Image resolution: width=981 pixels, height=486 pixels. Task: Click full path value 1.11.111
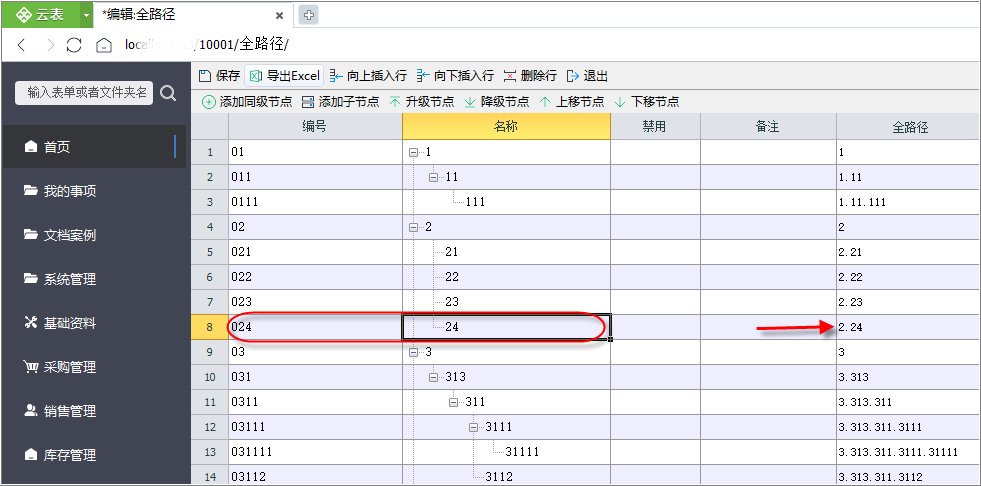[x=862, y=202]
